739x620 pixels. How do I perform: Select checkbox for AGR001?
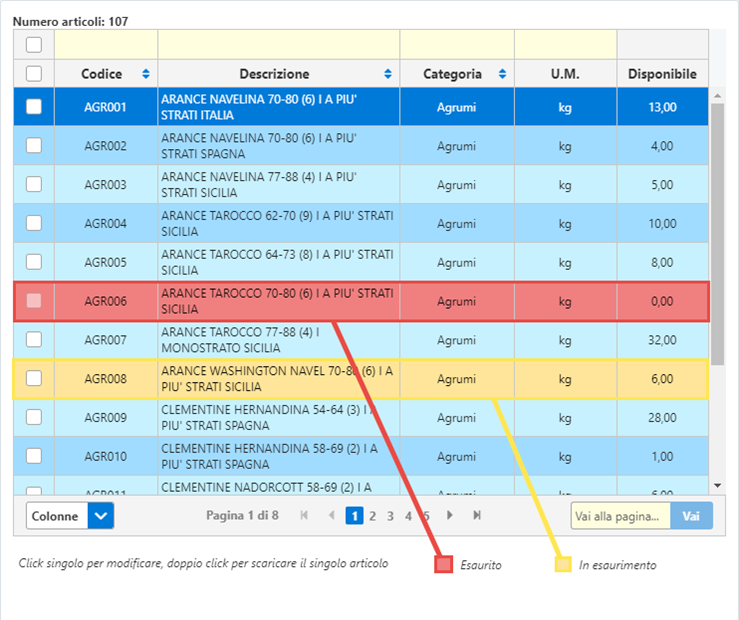(x=34, y=107)
